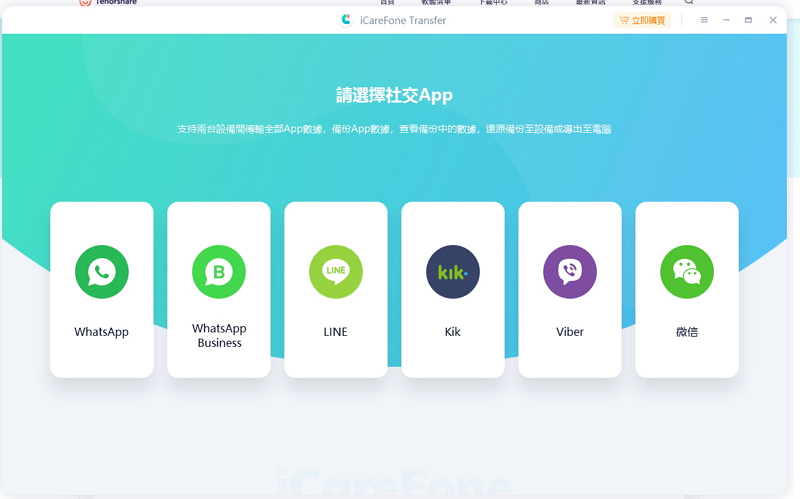Select the WhatsApp Business icon

pyautogui.click(x=219, y=272)
